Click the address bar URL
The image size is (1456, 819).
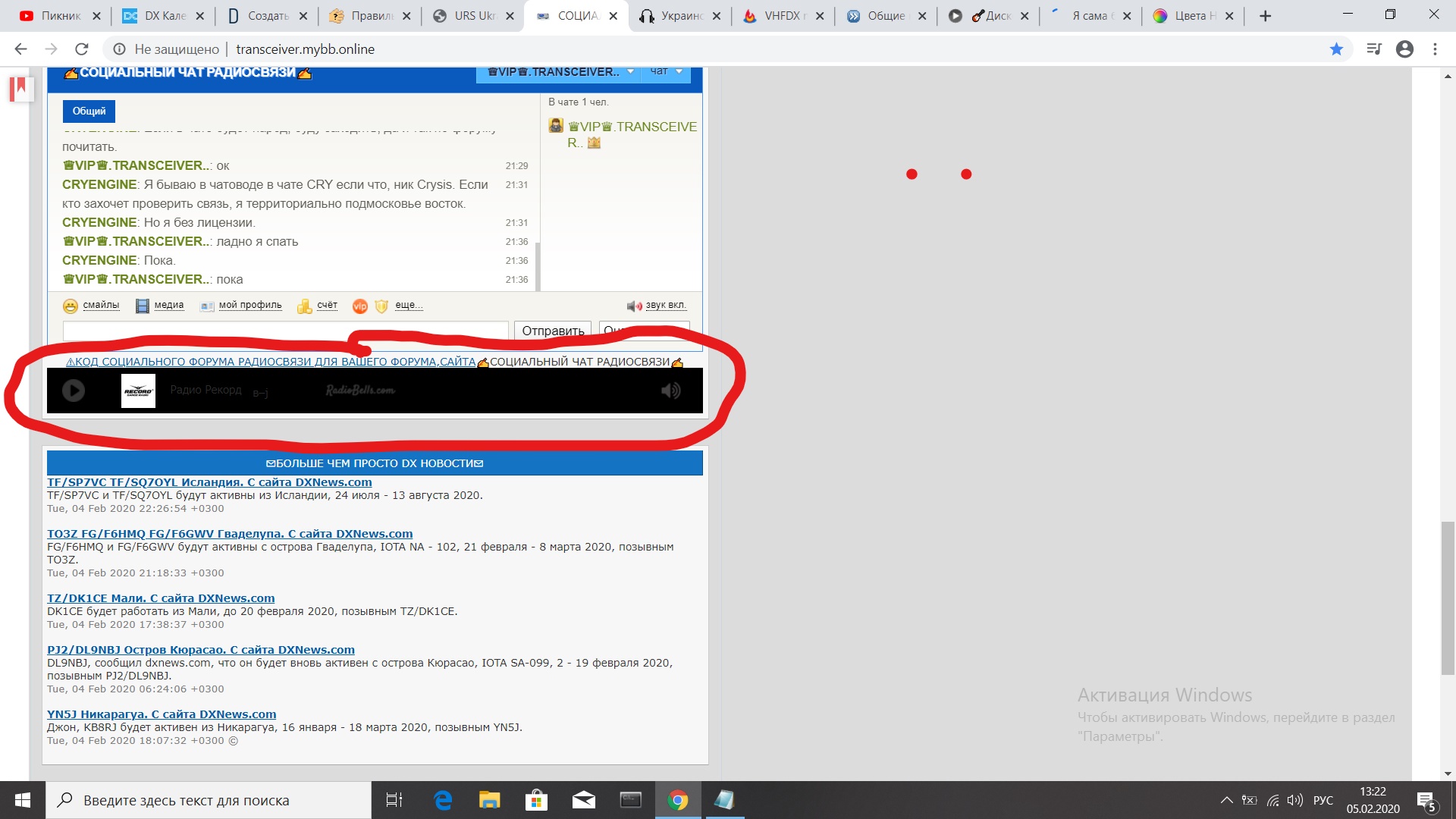(305, 49)
